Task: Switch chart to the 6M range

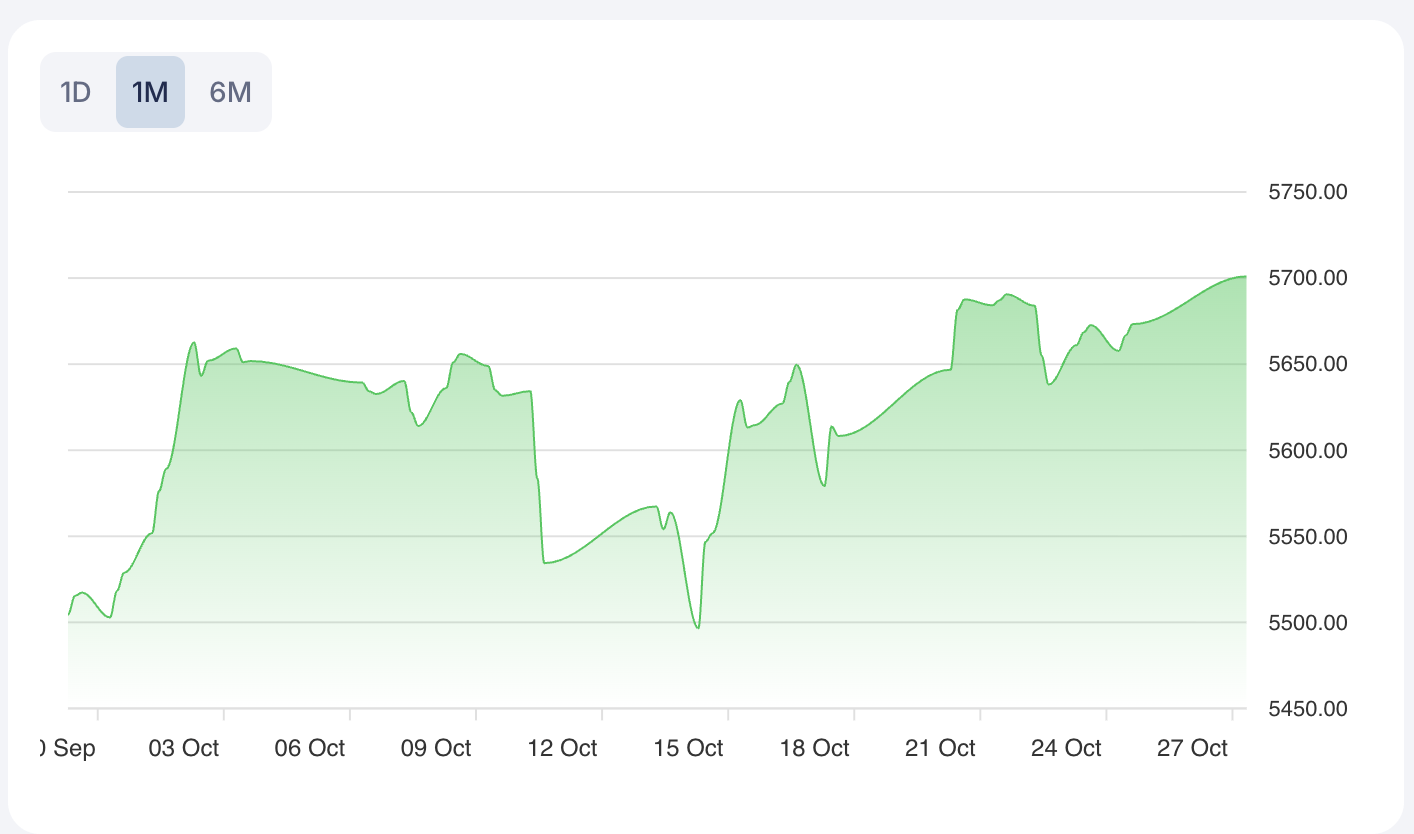Action: pyautogui.click(x=230, y=92)
